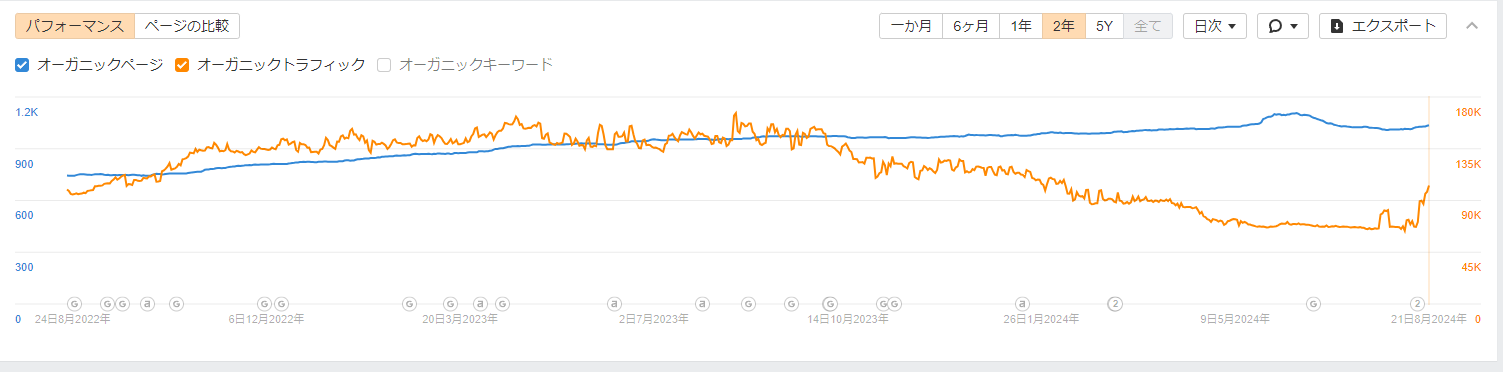
Task: Click the circled 2 marker before 9日5月2024年
Action: pos(1115,303)
